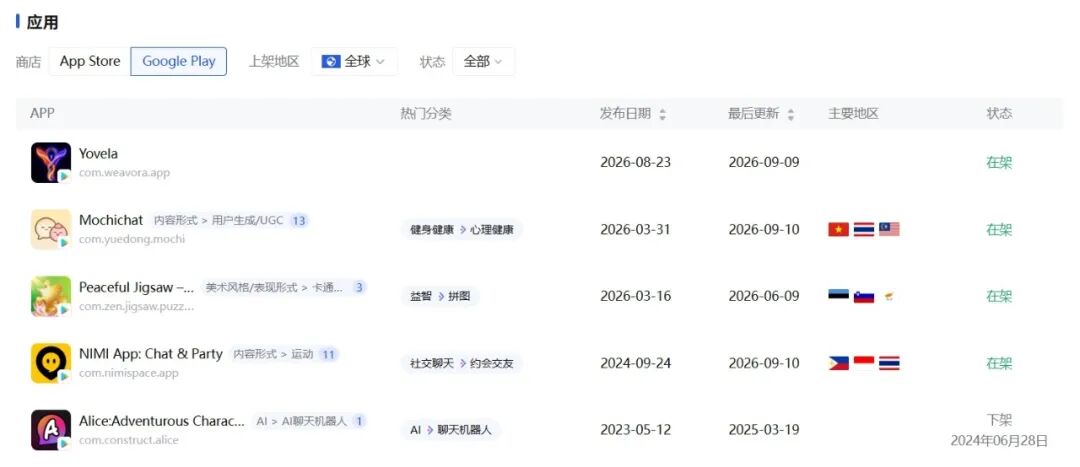Screen dimensions: 1080x467
Task: Click com.weavora.app package name
Action: tap(124, 173)
